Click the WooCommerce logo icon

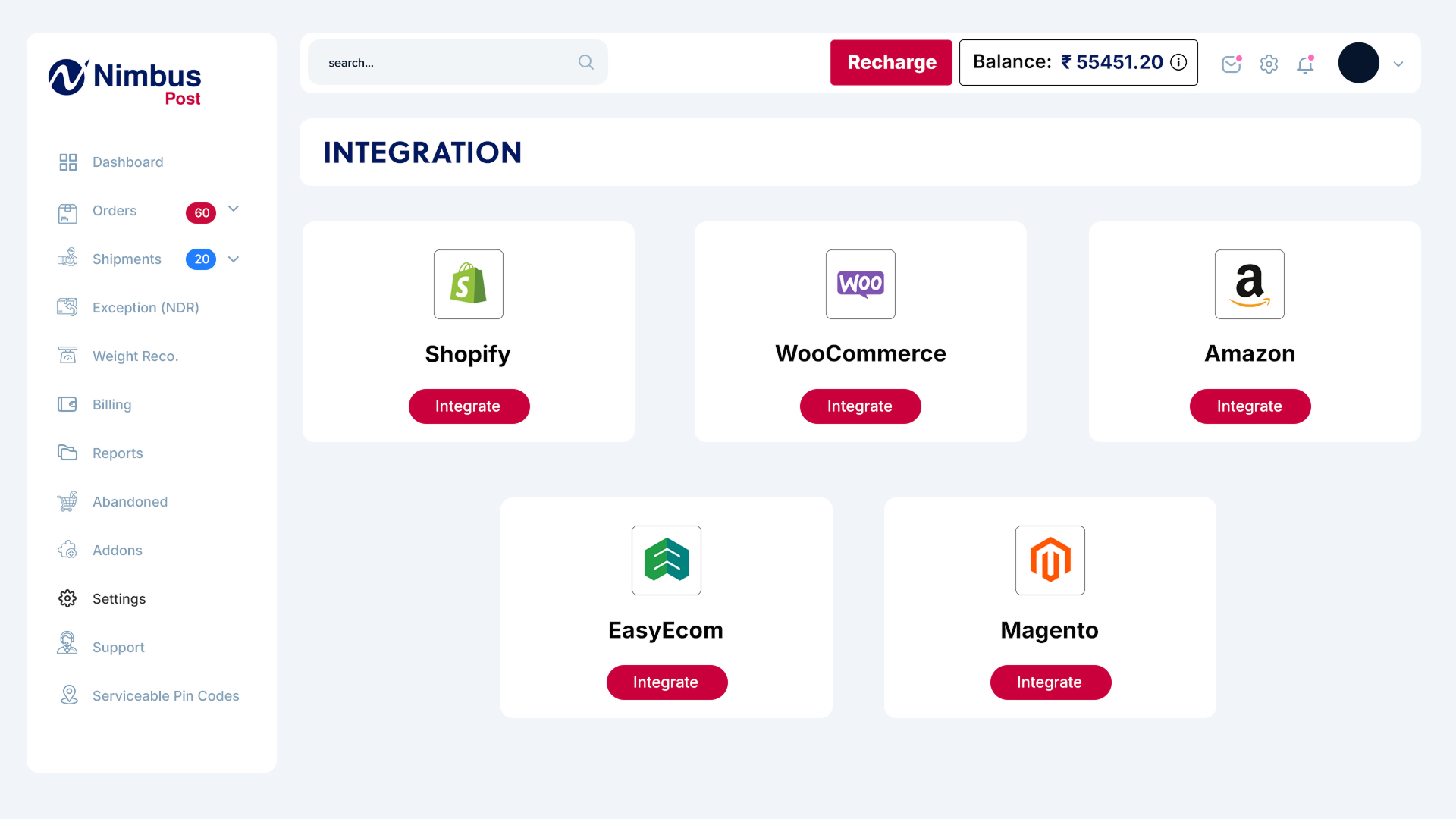(860, 284)
